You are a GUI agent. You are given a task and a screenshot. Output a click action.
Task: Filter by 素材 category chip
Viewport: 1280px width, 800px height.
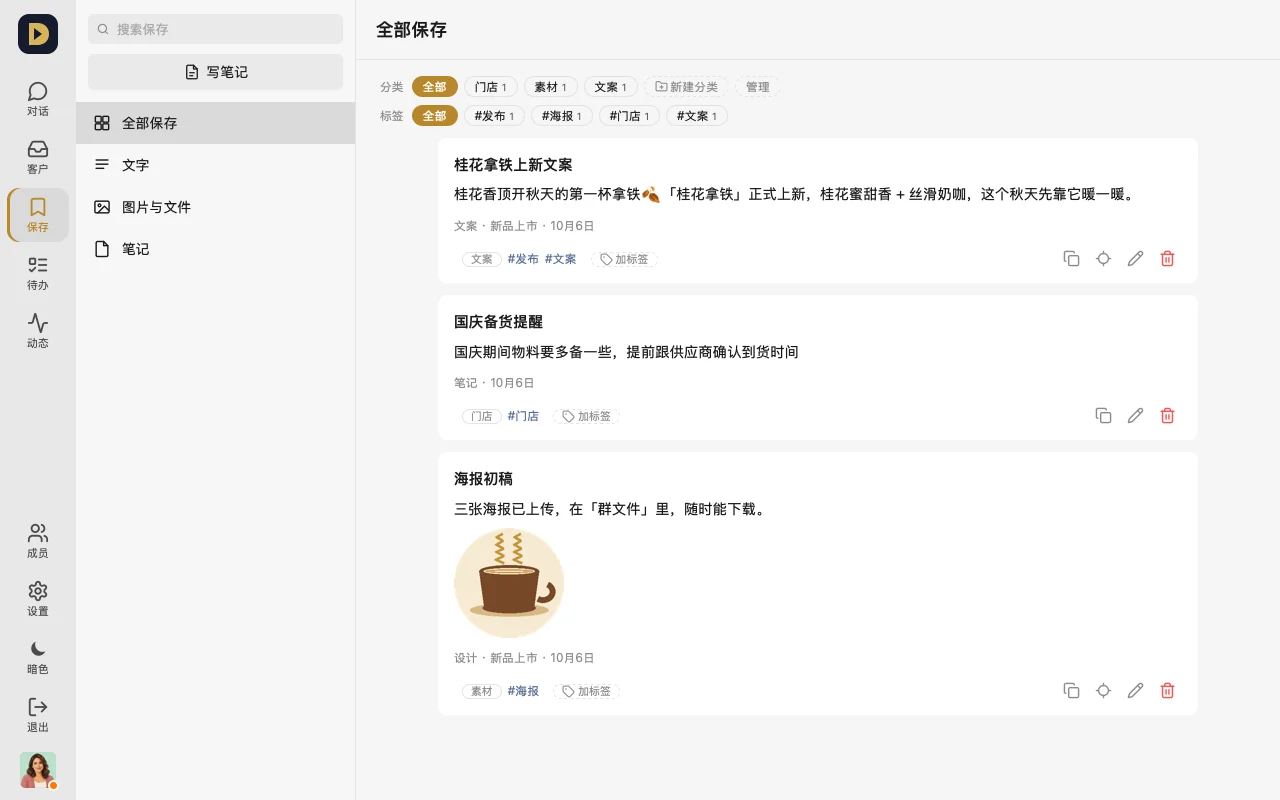(551, 87)
